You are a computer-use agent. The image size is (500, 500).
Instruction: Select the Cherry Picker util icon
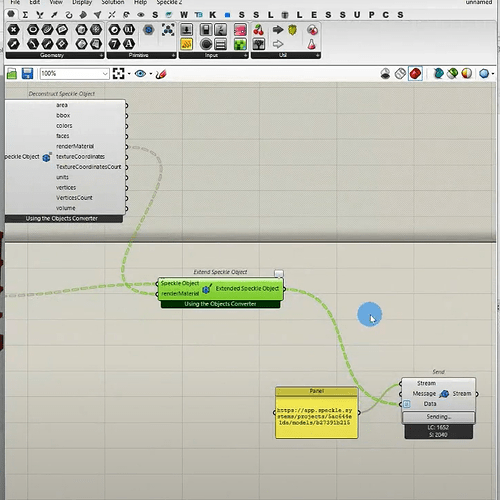coord(259,30)
